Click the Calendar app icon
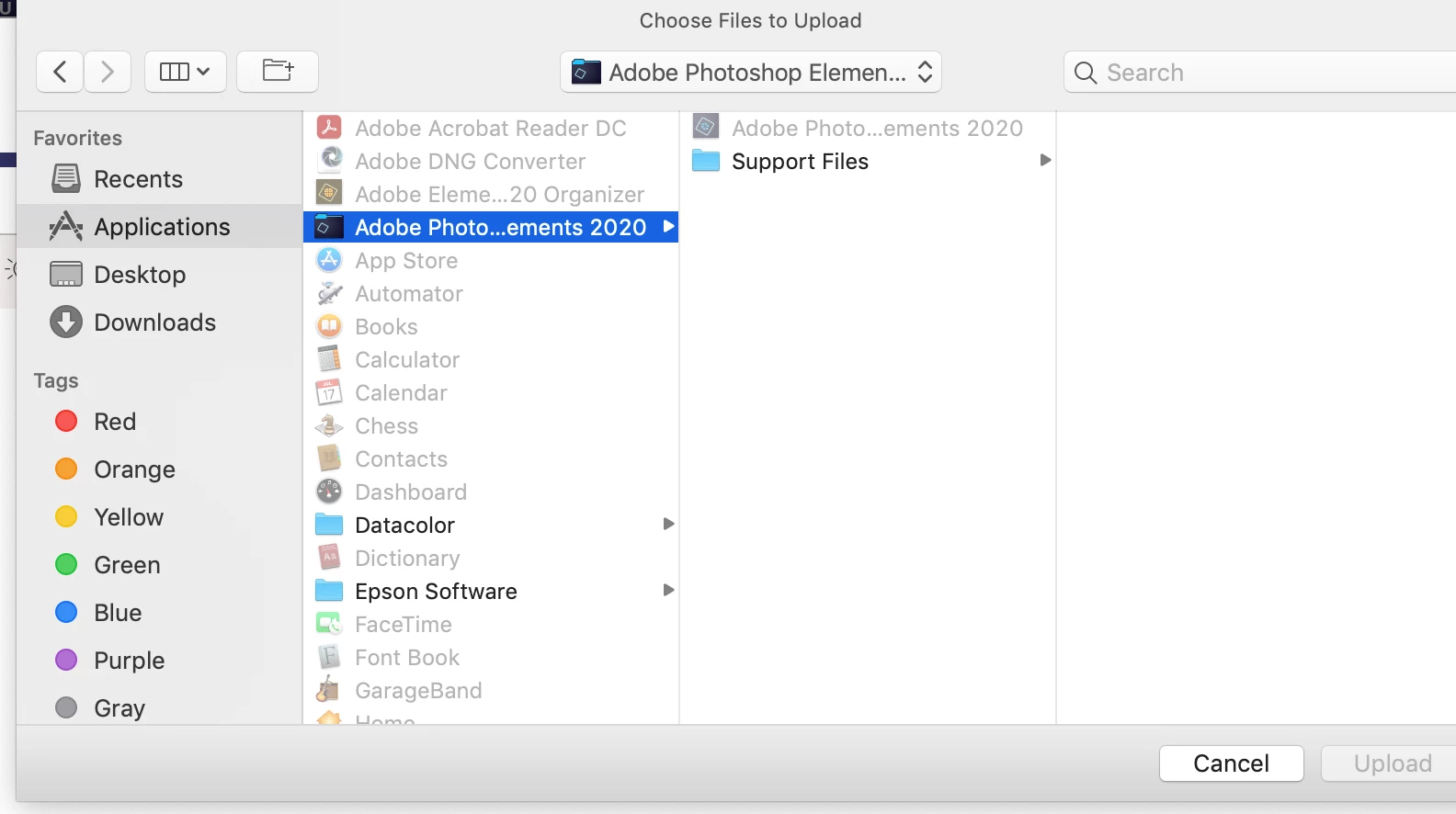 (x=329, y=391)
